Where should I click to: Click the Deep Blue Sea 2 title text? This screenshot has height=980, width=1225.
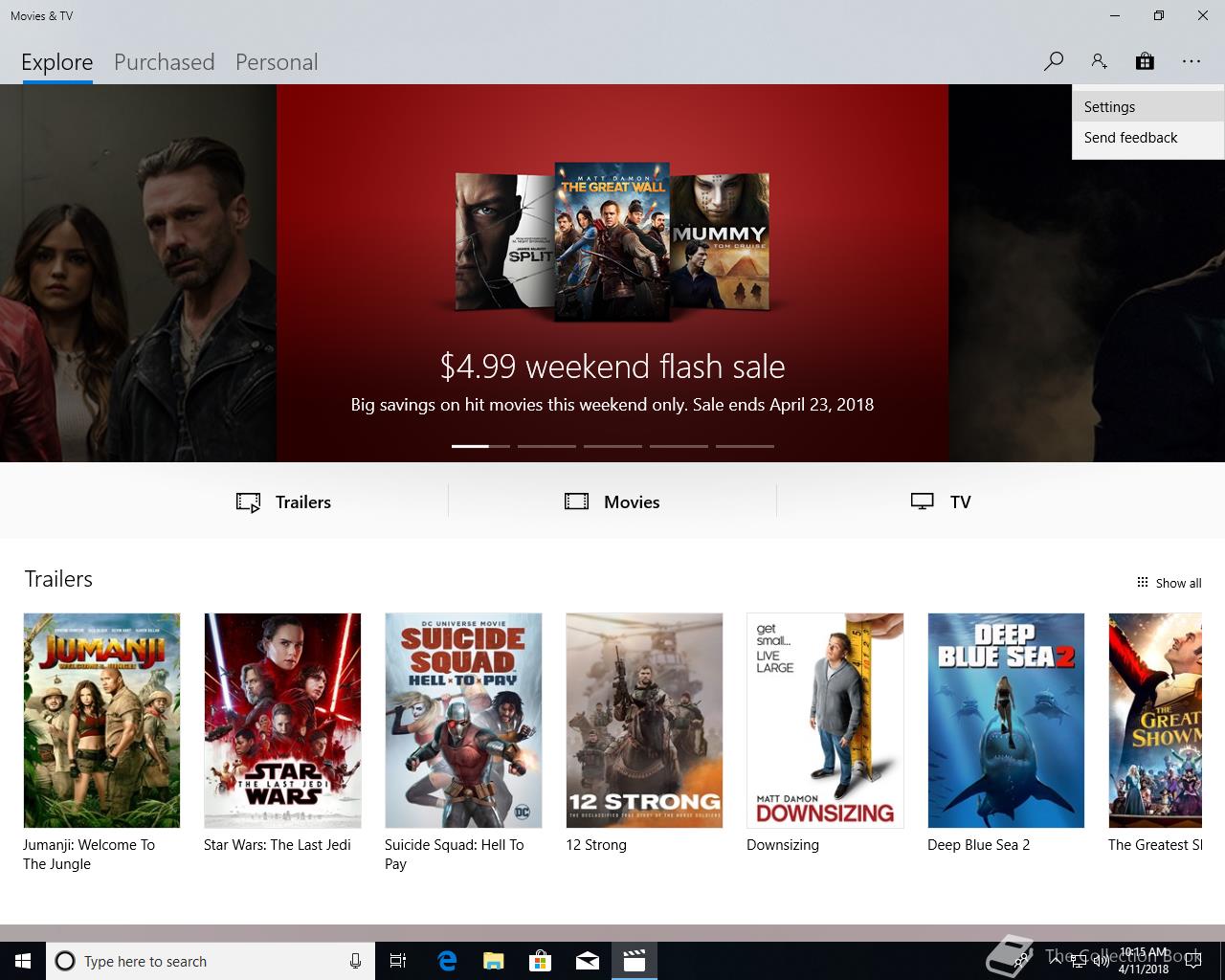pos(979,845)
